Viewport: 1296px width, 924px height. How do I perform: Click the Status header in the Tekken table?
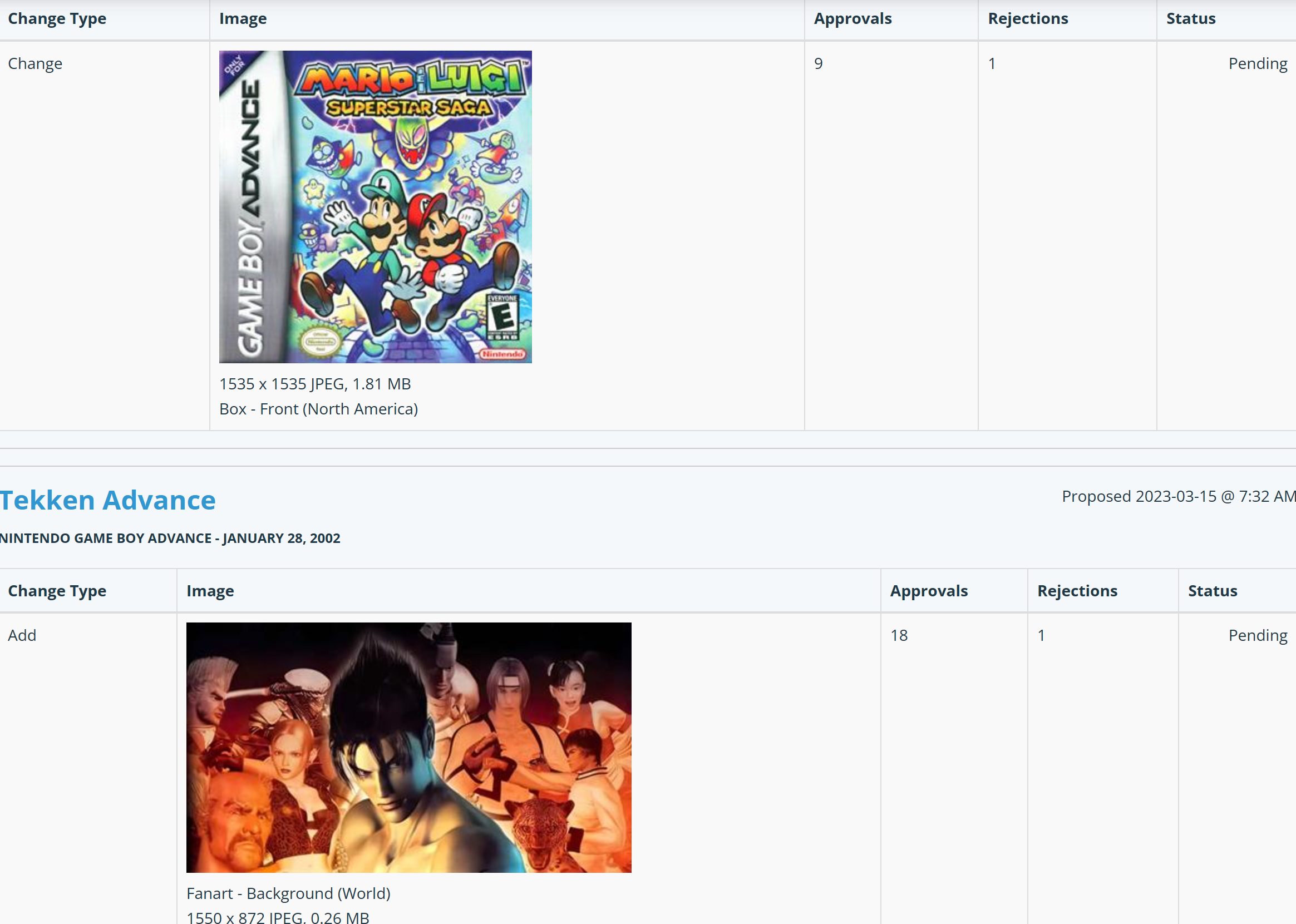(1213, 591)
